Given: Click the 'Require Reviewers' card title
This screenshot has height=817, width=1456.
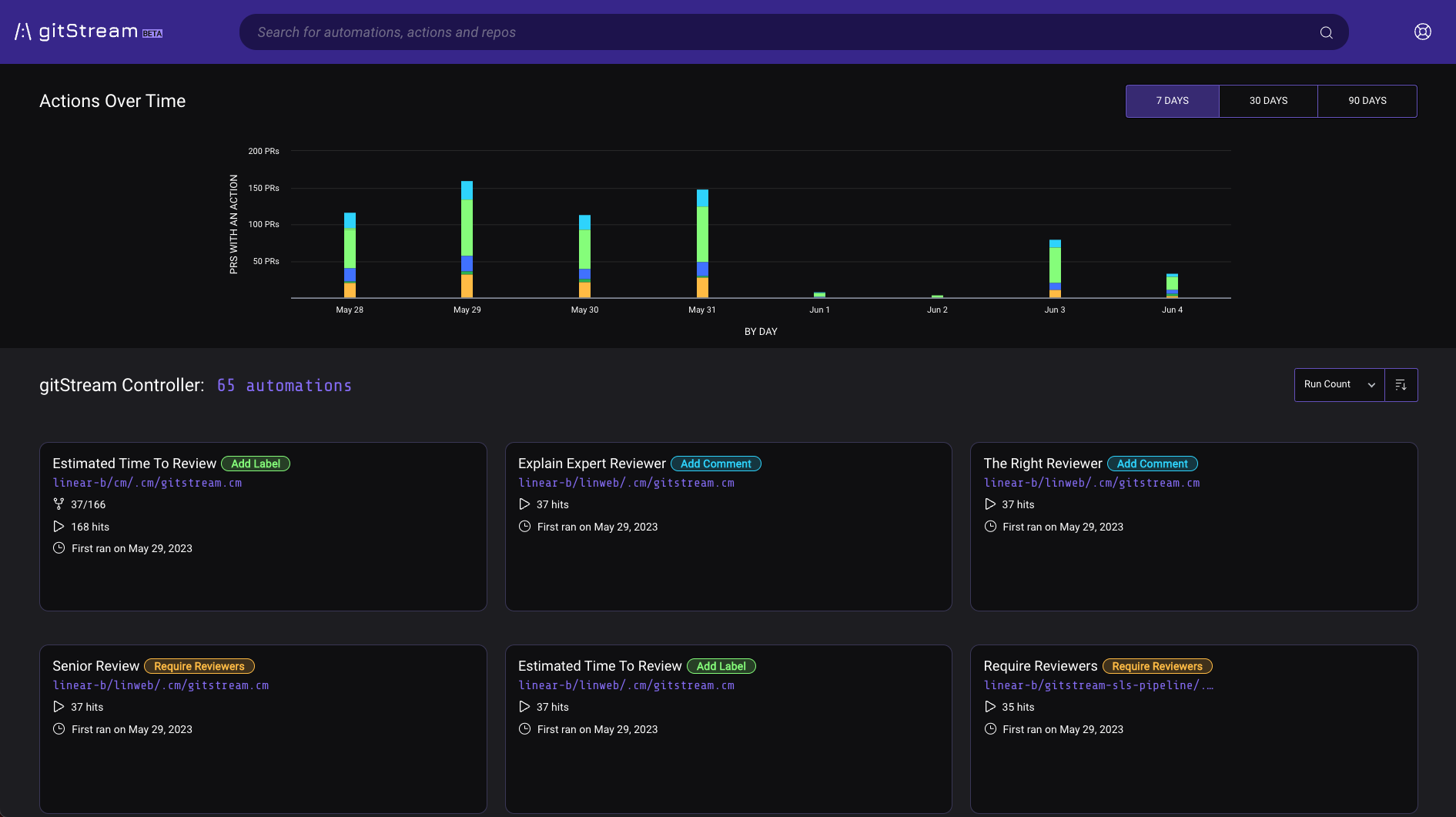Looking at the screenshot, I should 1040,666.
